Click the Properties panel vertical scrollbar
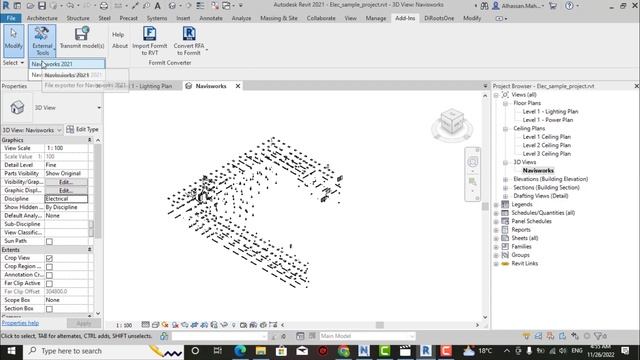 98,191
